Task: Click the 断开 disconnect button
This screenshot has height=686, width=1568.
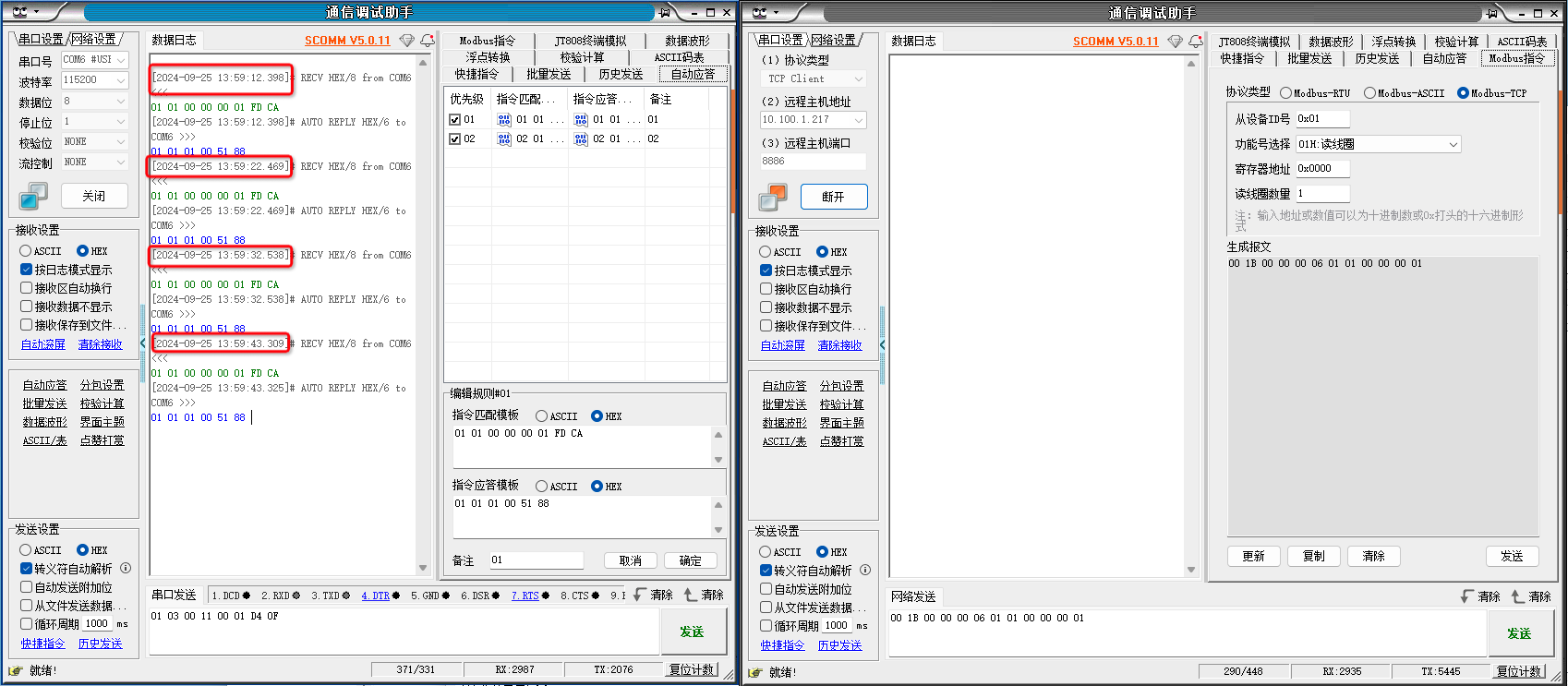Action: [833, 197]
